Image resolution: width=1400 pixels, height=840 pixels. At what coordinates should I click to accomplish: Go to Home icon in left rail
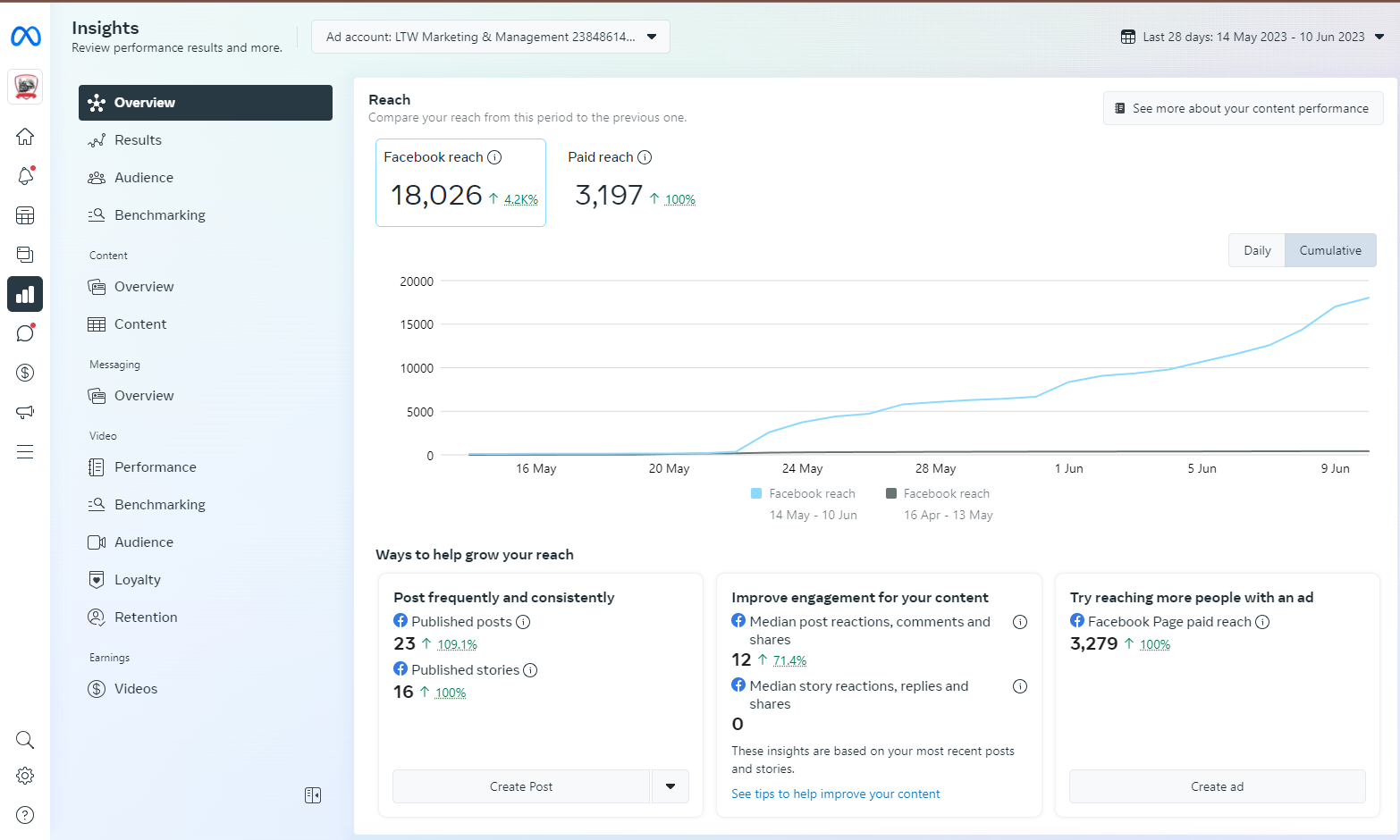click(25, 137)
